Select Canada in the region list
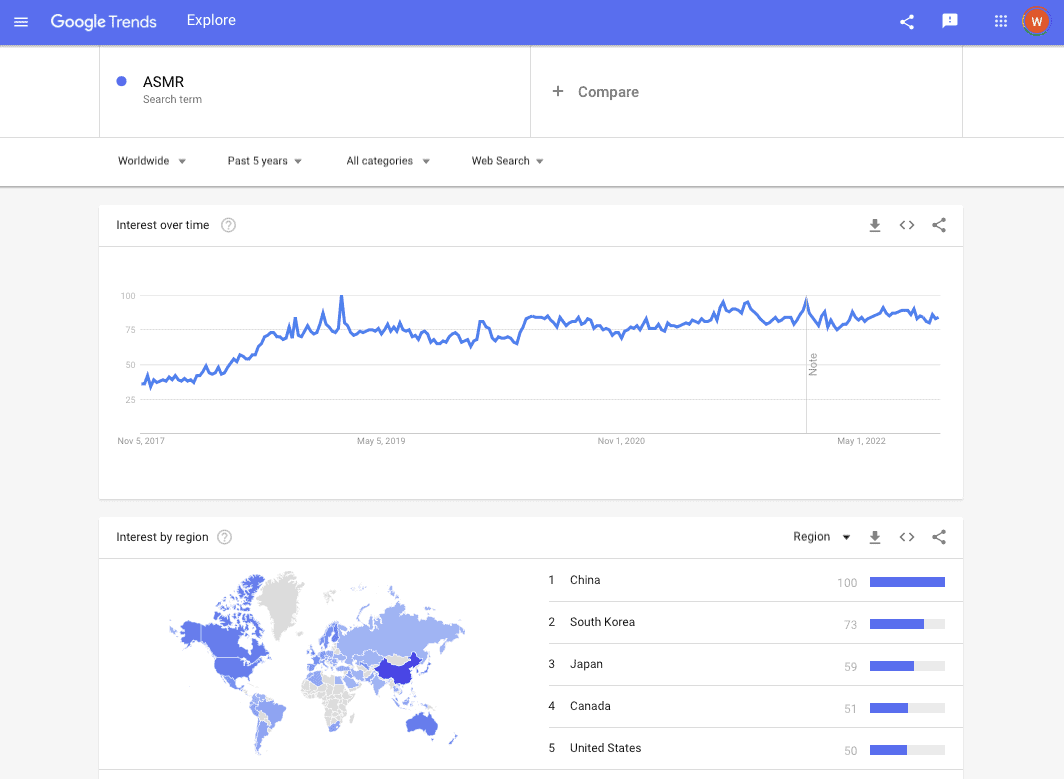The image size is (1064, 779). (755, 706)
